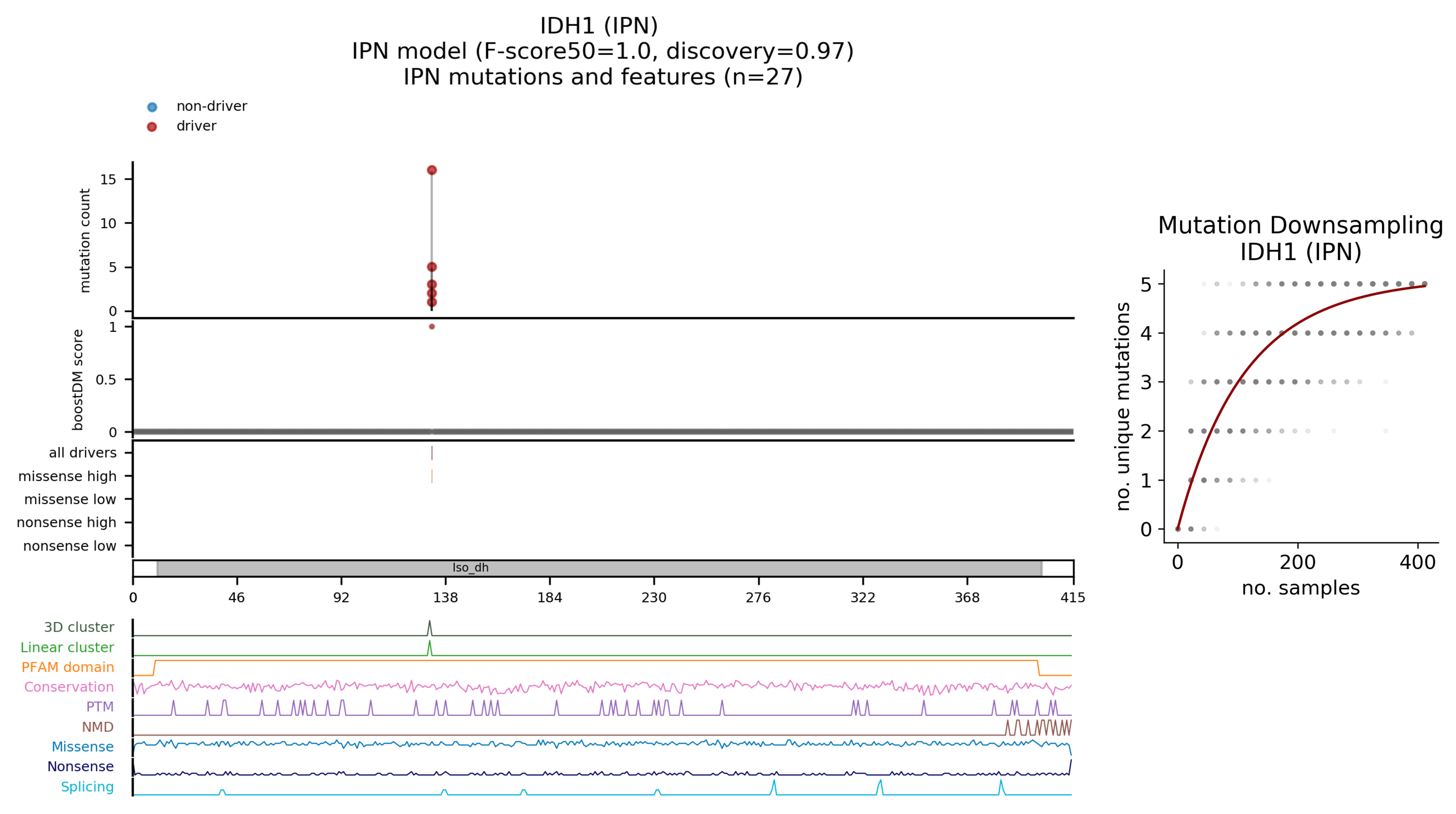Click the boostDM score dot near 1
The image size is (1456, 814).
pos(432,327)
